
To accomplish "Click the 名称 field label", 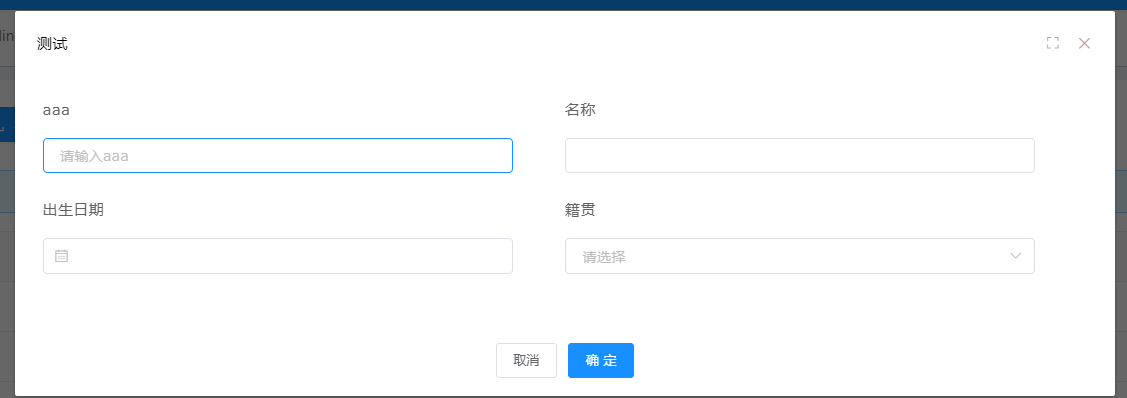I will point(580,110).
